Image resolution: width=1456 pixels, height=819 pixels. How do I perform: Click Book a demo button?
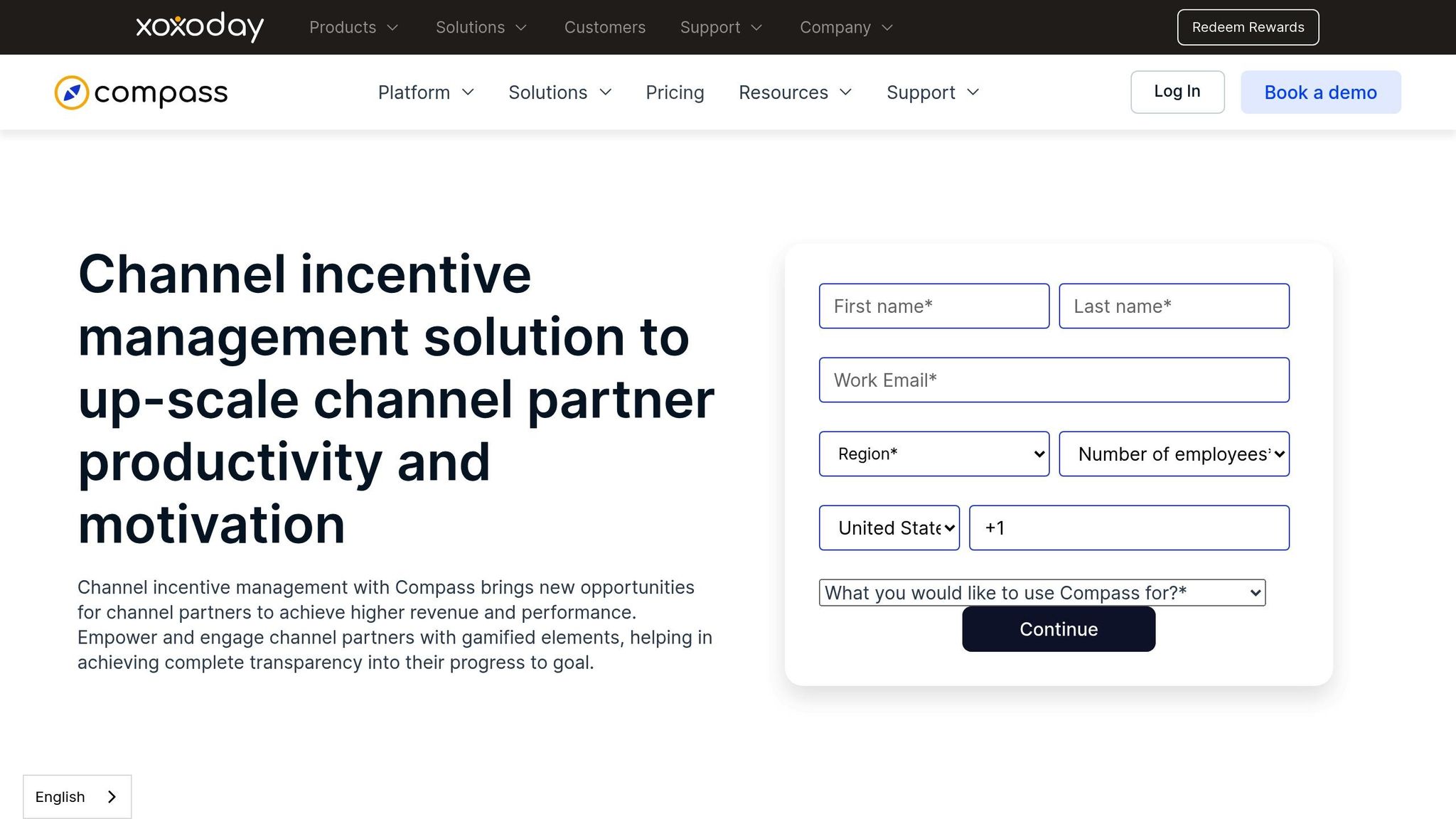coord(1320,92)
